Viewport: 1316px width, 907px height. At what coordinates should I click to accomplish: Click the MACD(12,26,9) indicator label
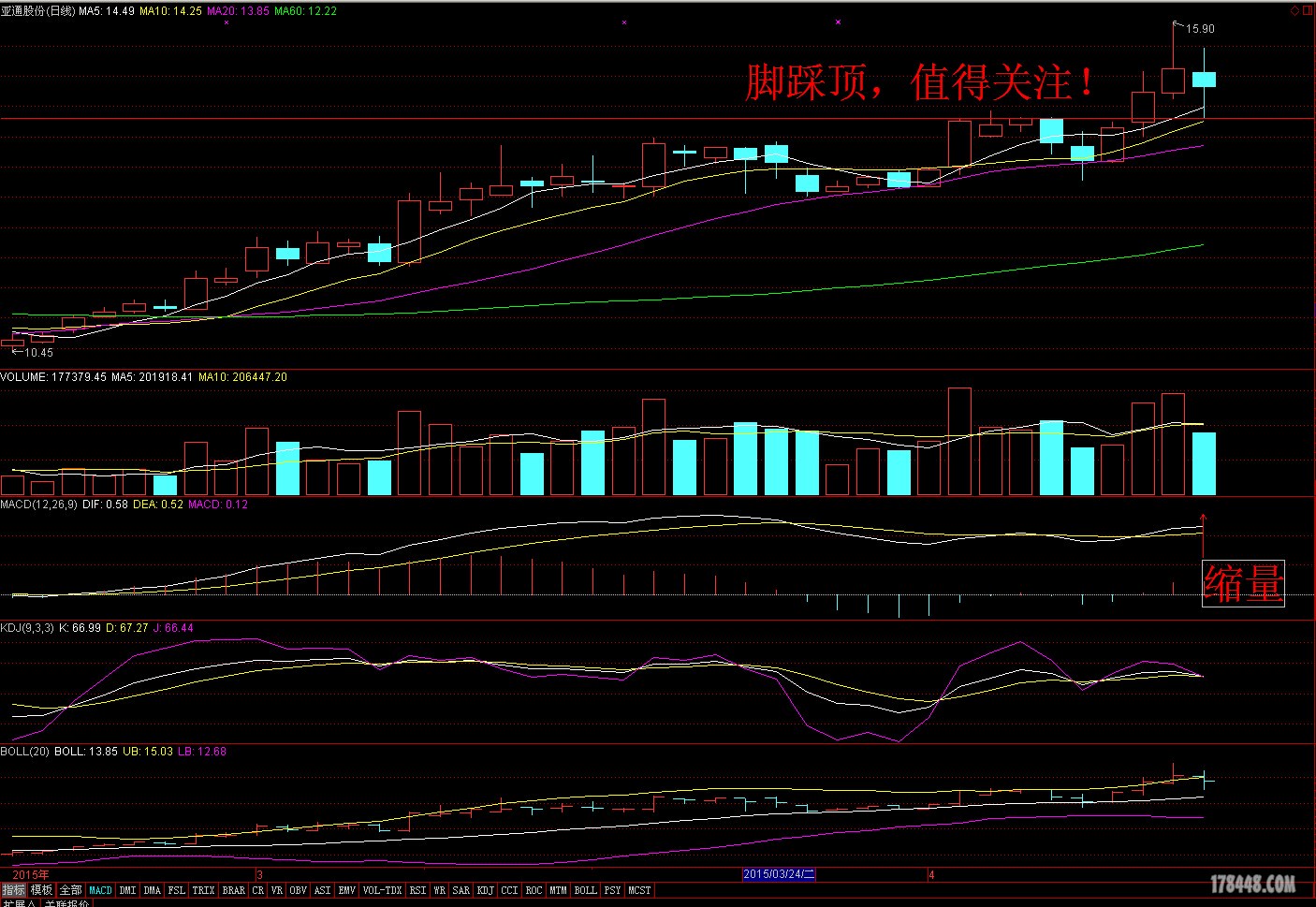39,505
